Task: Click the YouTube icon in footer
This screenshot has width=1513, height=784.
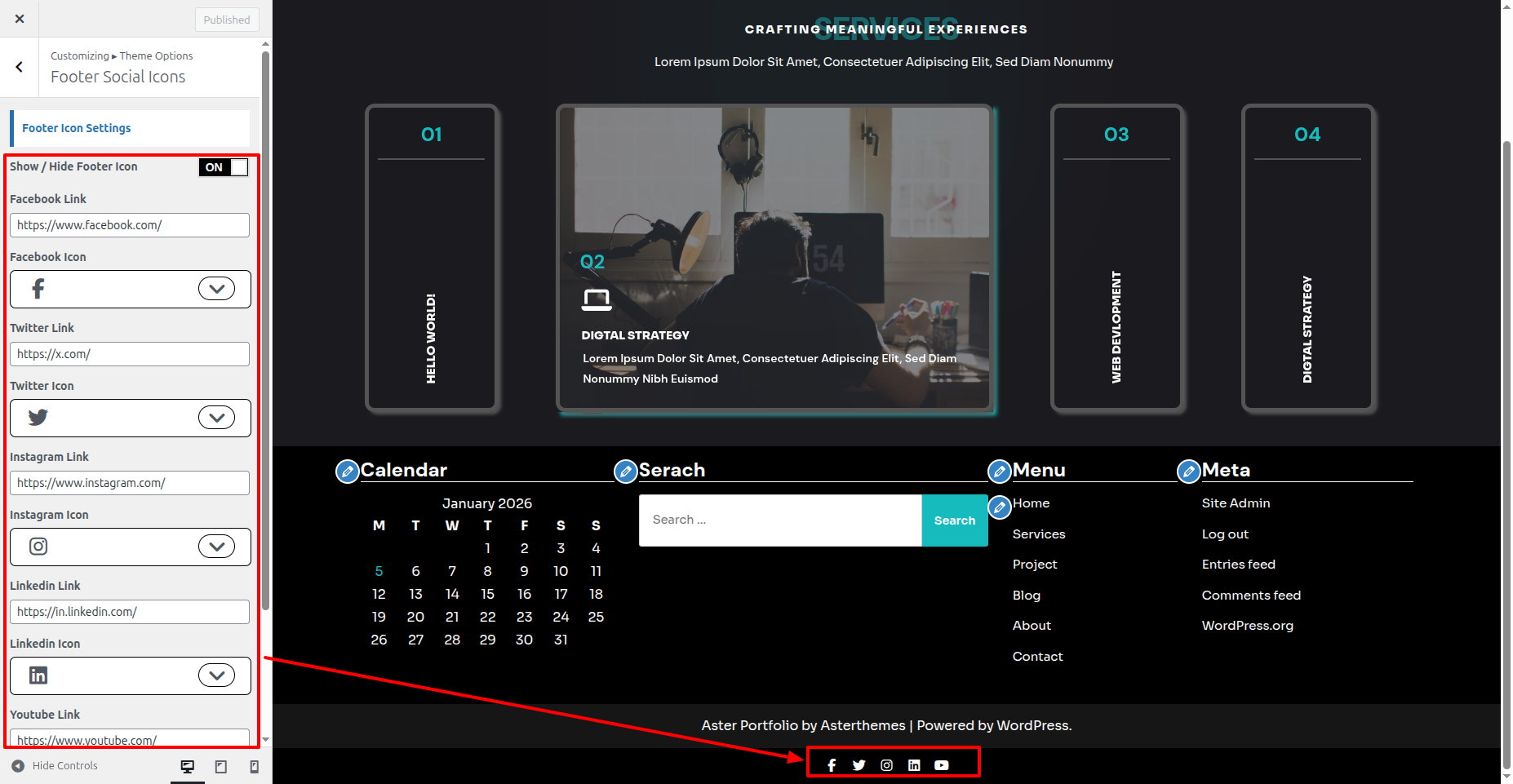Action: pyautogui.click(x=942, y=765)
